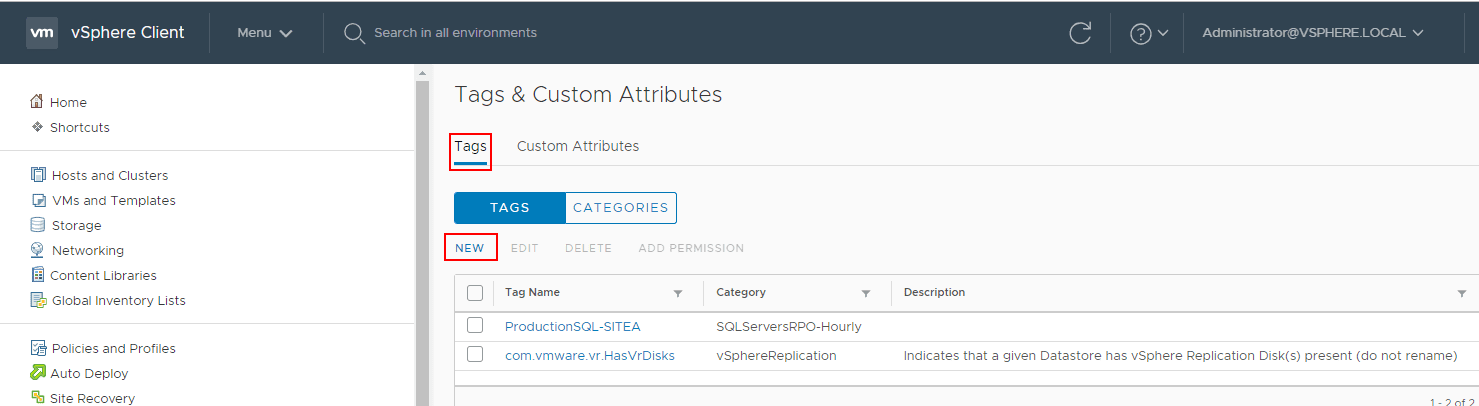
Task: Filter the Description column
Action: [1461, 293]
